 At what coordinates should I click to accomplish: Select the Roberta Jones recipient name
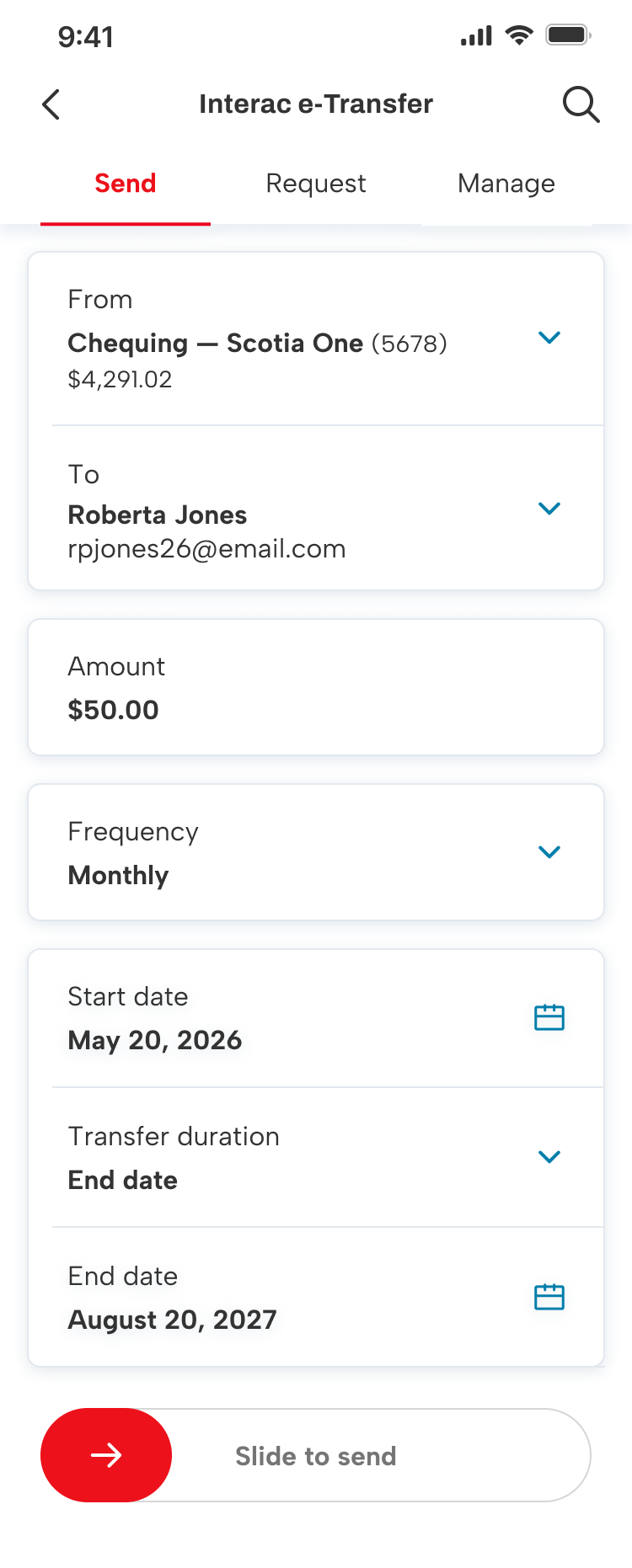pyautogui.click(x=158, y=515)
